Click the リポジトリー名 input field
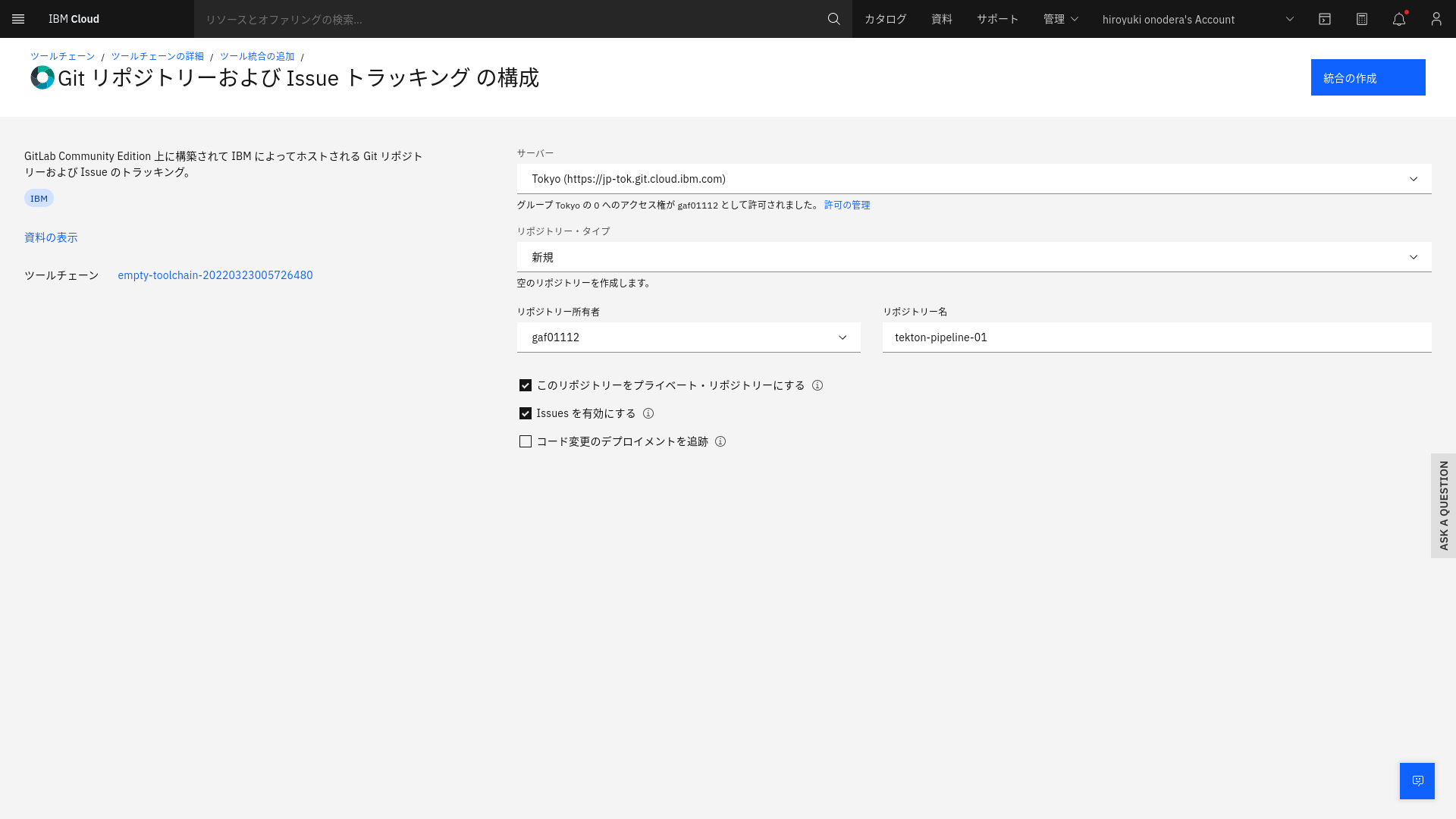The width and height of the screenshot is (1456, 819). [1156, 337]
